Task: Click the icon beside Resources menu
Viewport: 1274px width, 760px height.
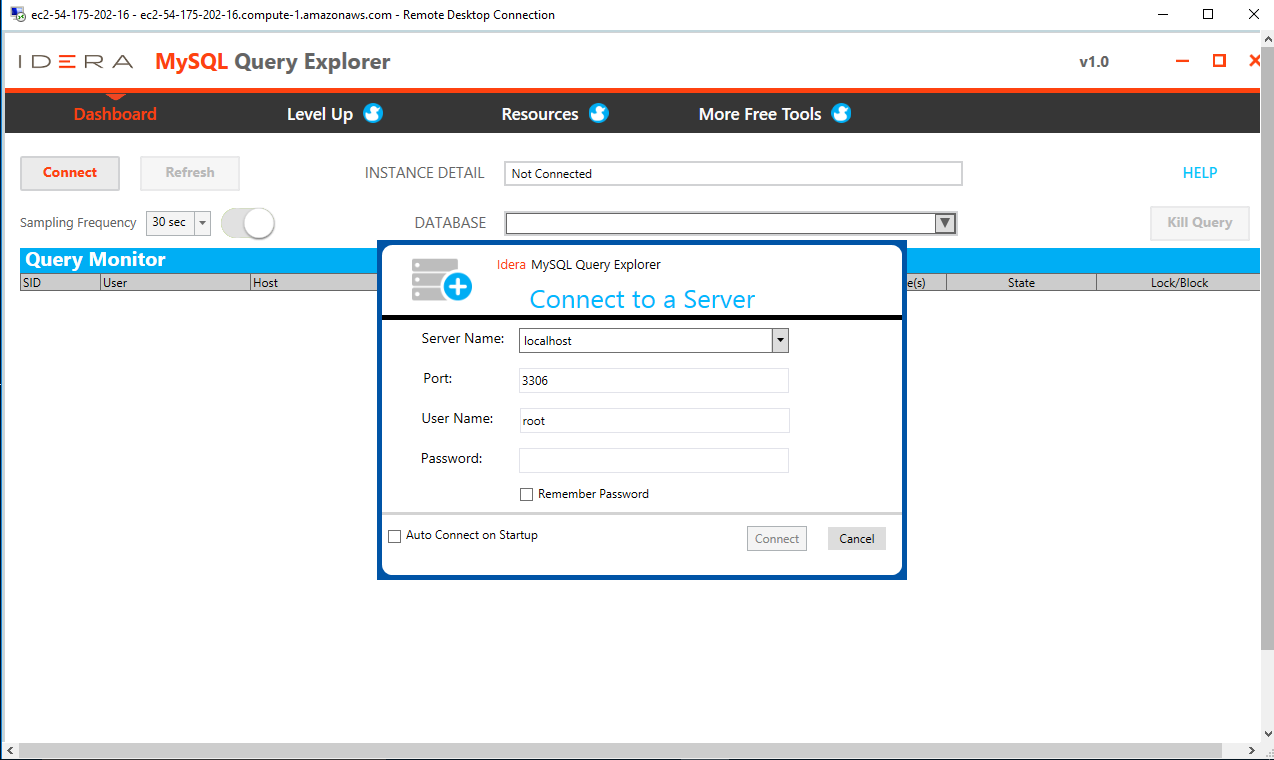Action: [x=598, y=113]
